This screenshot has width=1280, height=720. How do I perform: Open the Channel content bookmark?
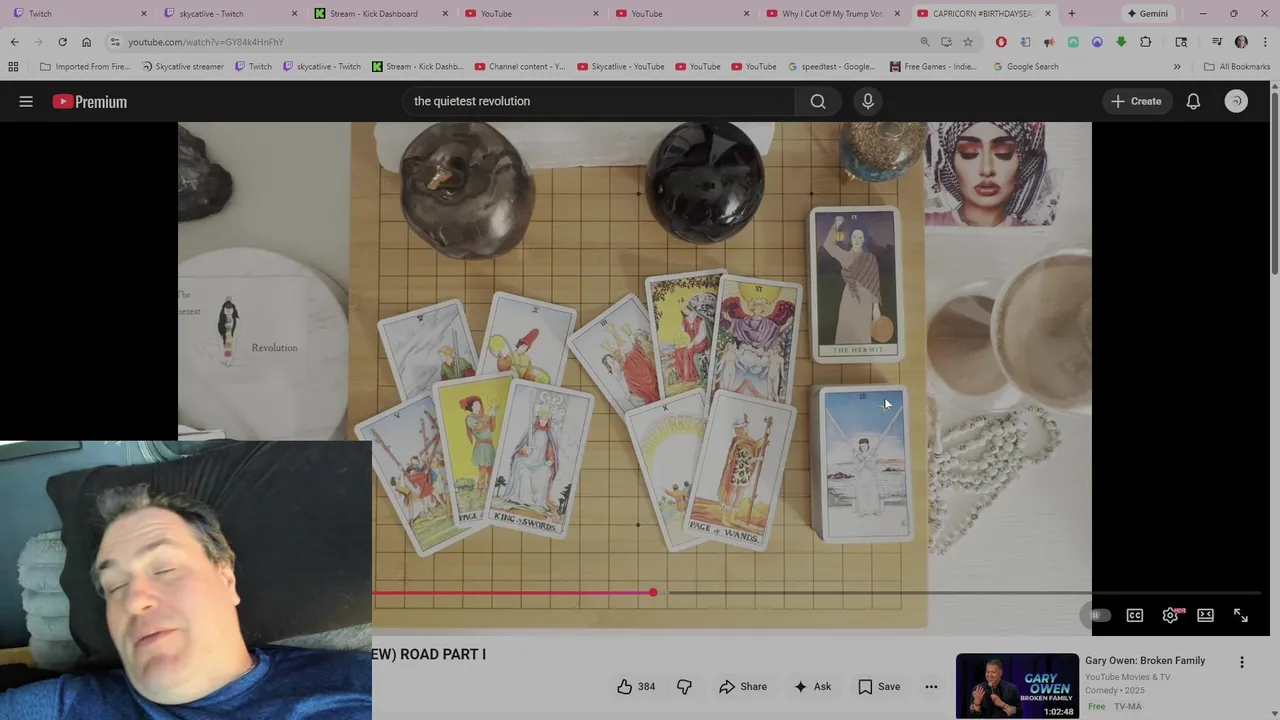click(x=520, y=67)
